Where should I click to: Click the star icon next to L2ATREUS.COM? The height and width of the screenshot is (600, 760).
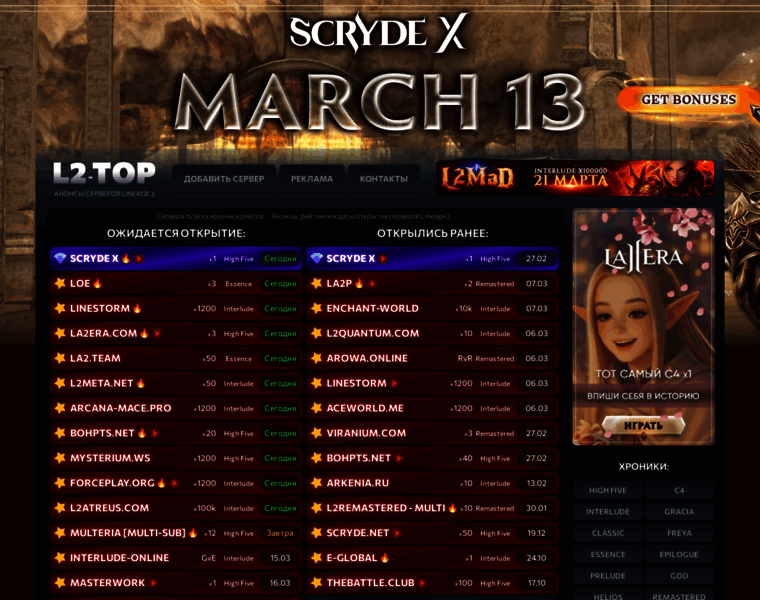60,508
